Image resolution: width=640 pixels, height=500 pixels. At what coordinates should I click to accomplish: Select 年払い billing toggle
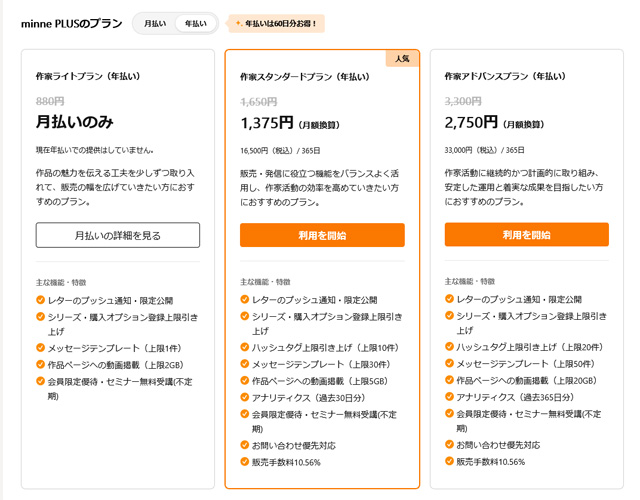(x=196, y=24)
